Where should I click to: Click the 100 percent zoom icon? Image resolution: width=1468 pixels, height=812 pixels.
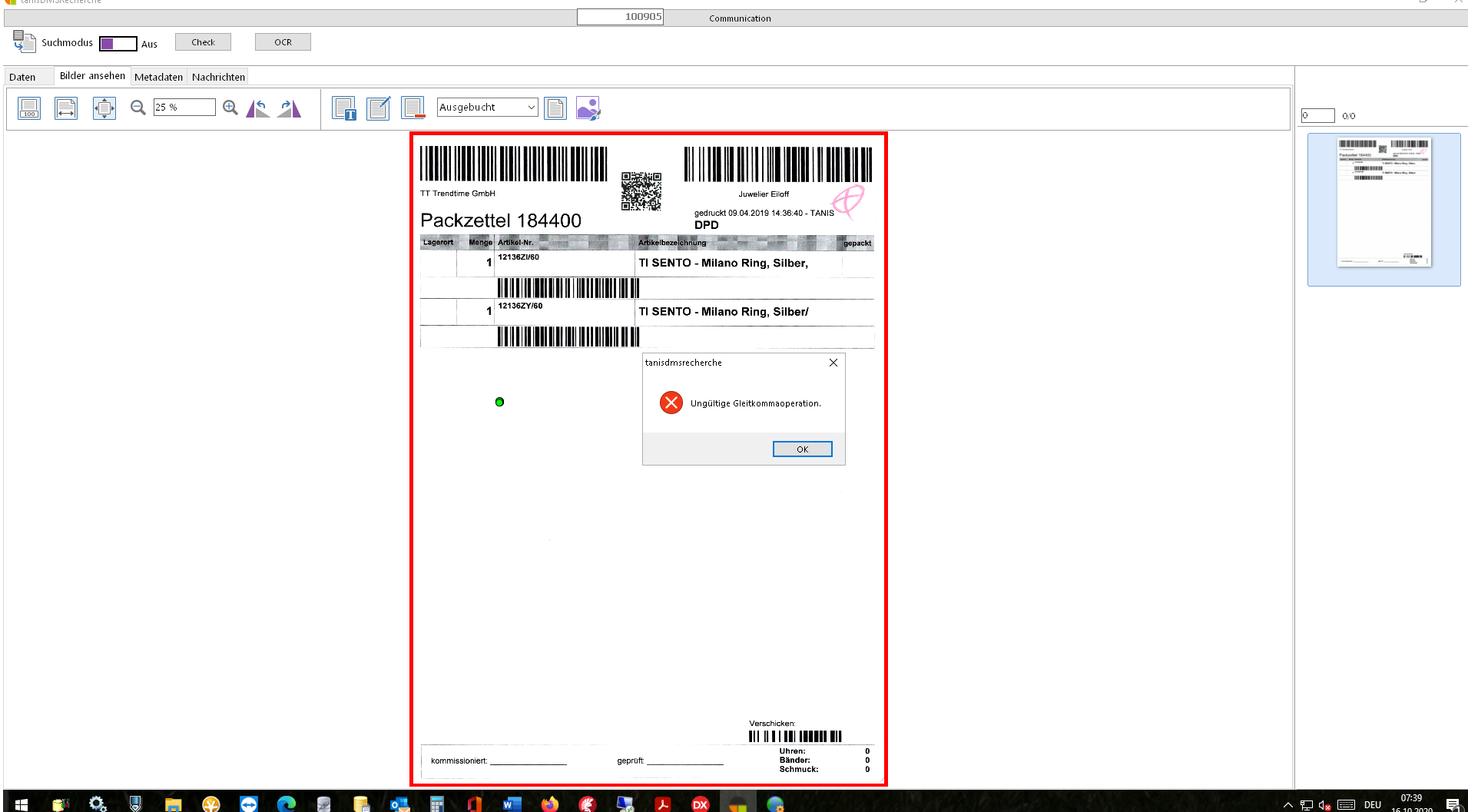(29, 108)
